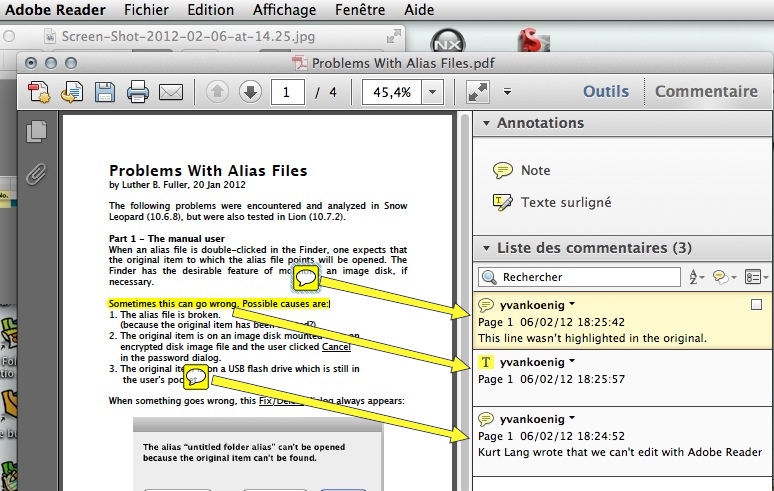The image size is (774, 491).
Task: Click 'Kurt Lang wrote' comment text
Action: [x=620, y=452]
